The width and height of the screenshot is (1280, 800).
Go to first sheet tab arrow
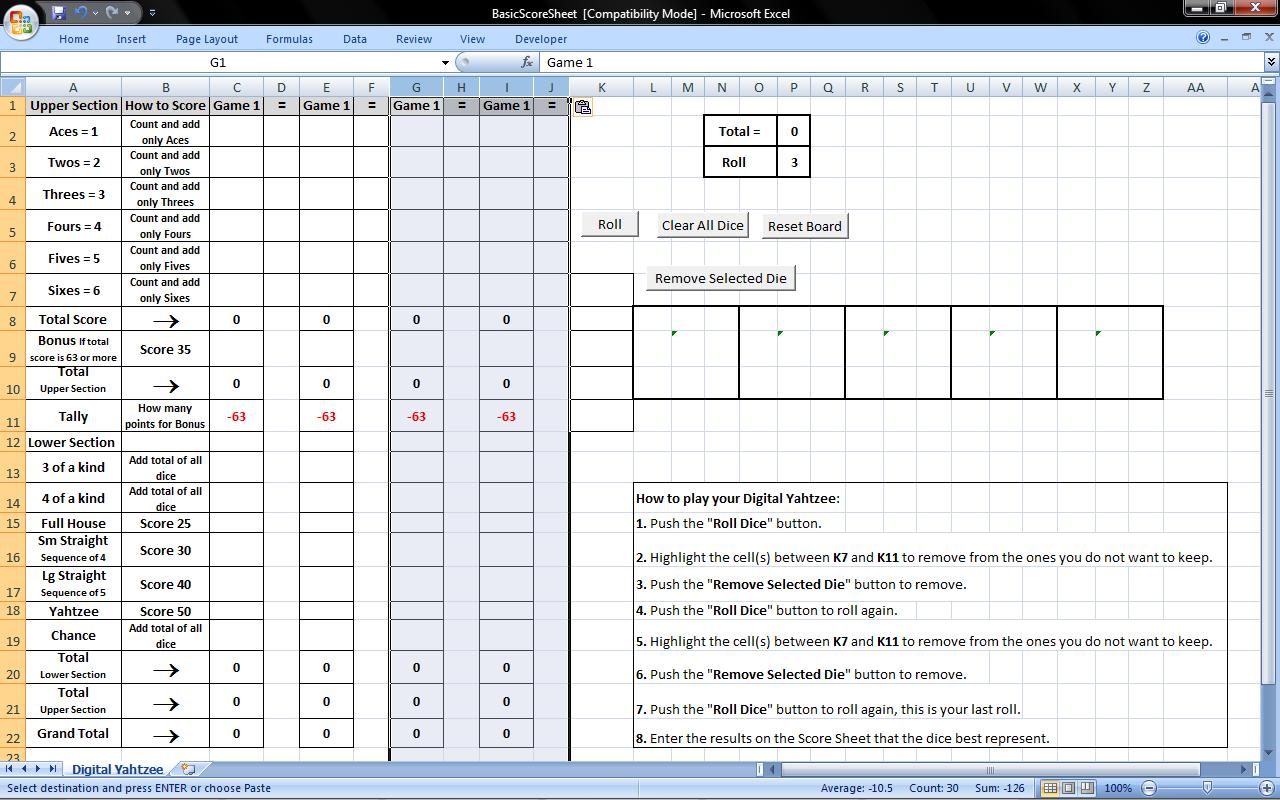coord(11,769)
